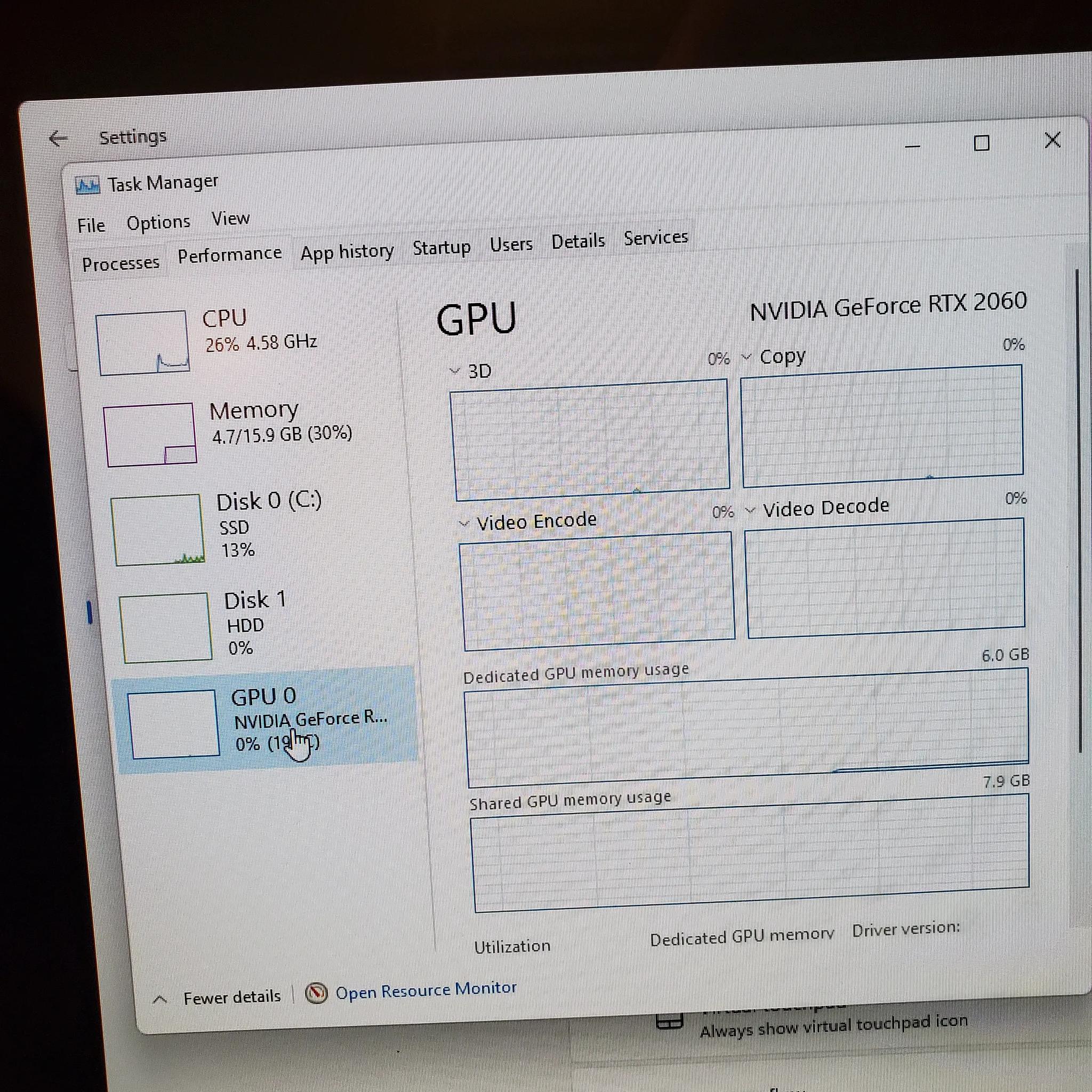Select the Performance tab
The image size is (1092, 1092).
point(229,255)
